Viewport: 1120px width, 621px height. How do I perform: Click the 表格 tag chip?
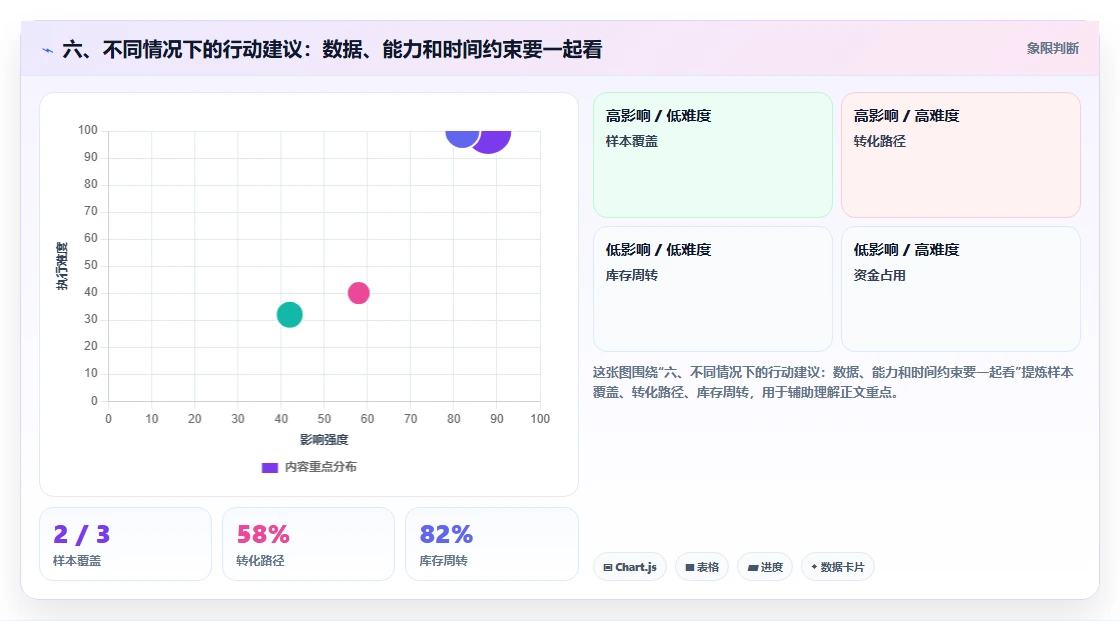[x=702, y=567]
